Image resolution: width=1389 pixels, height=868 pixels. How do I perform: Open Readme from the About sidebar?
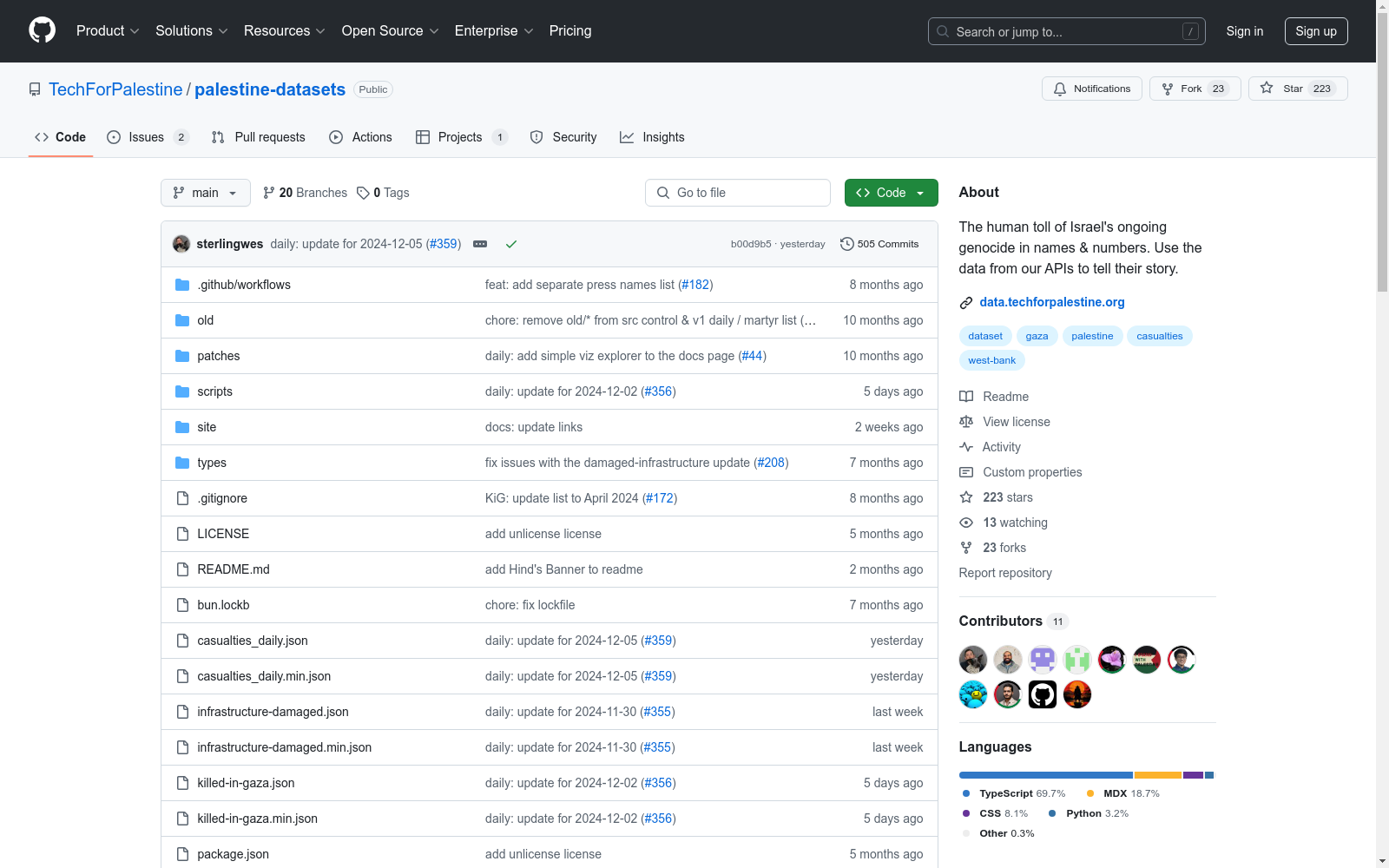click(x=994, y=397)
